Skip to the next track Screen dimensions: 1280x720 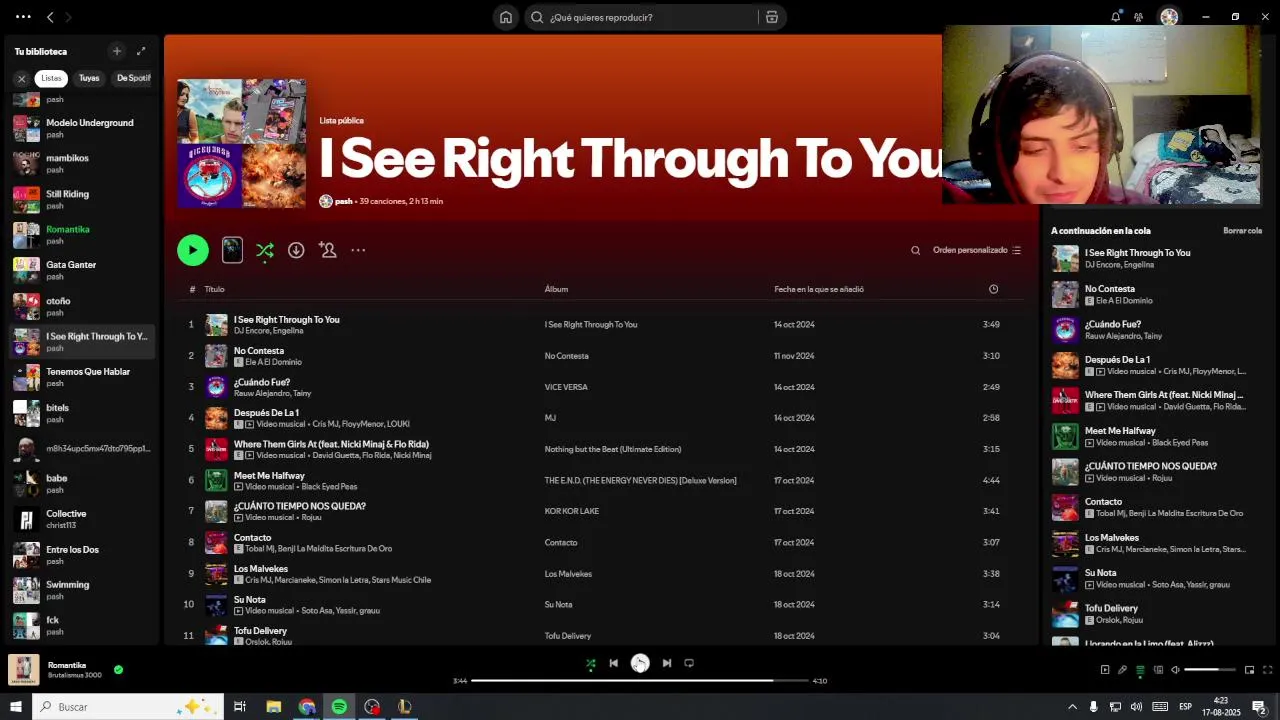point(667,663)
